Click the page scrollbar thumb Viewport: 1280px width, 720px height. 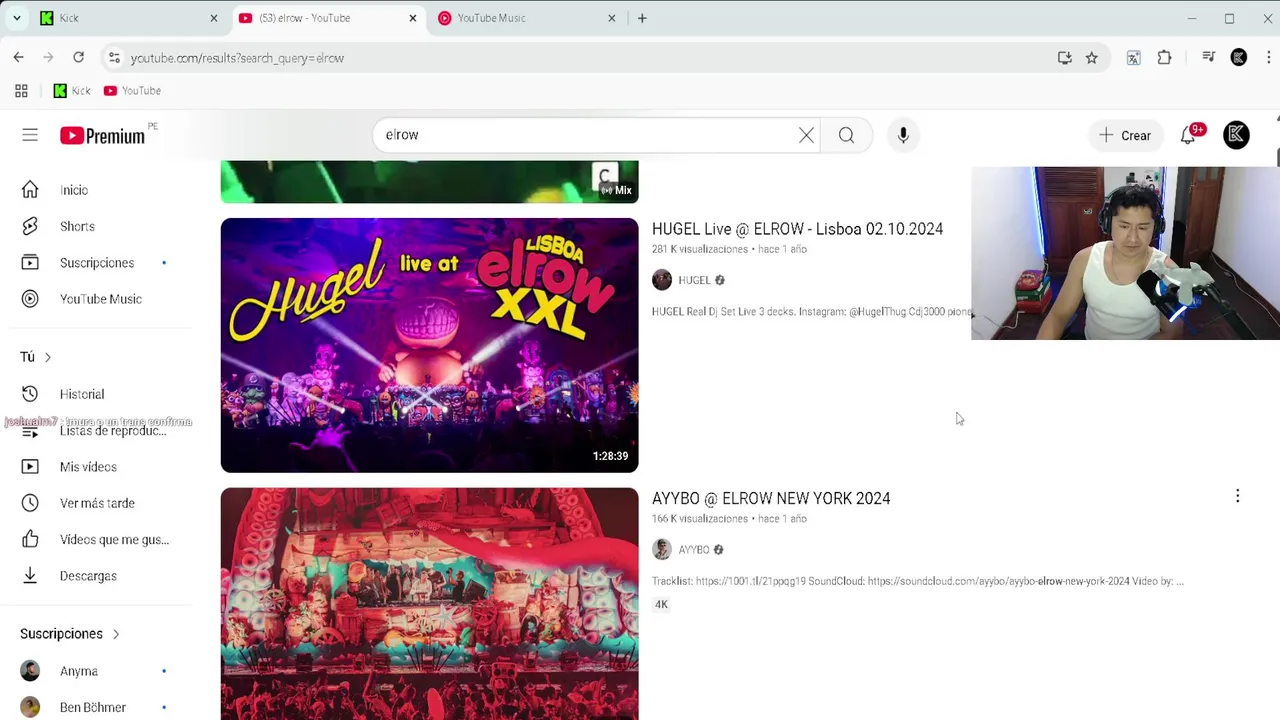(x=1277, y=159)
